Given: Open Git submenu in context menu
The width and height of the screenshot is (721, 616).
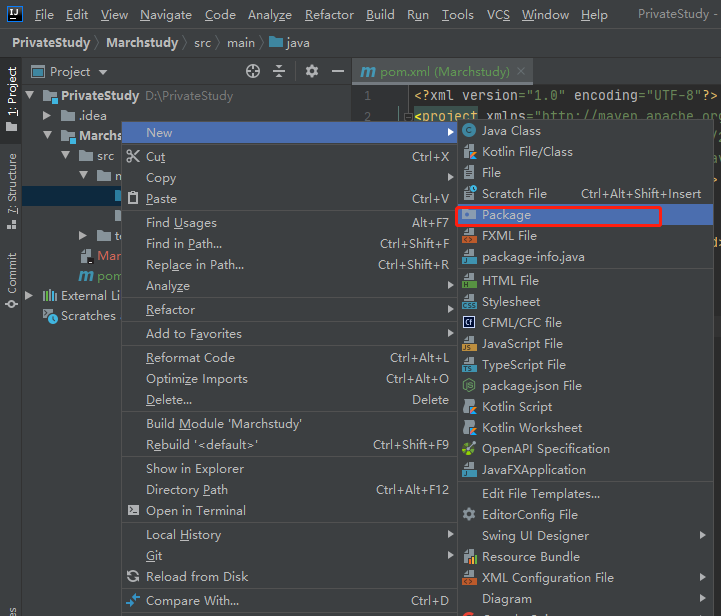Looking at the screenshot, I should click(x=290, y=556).
